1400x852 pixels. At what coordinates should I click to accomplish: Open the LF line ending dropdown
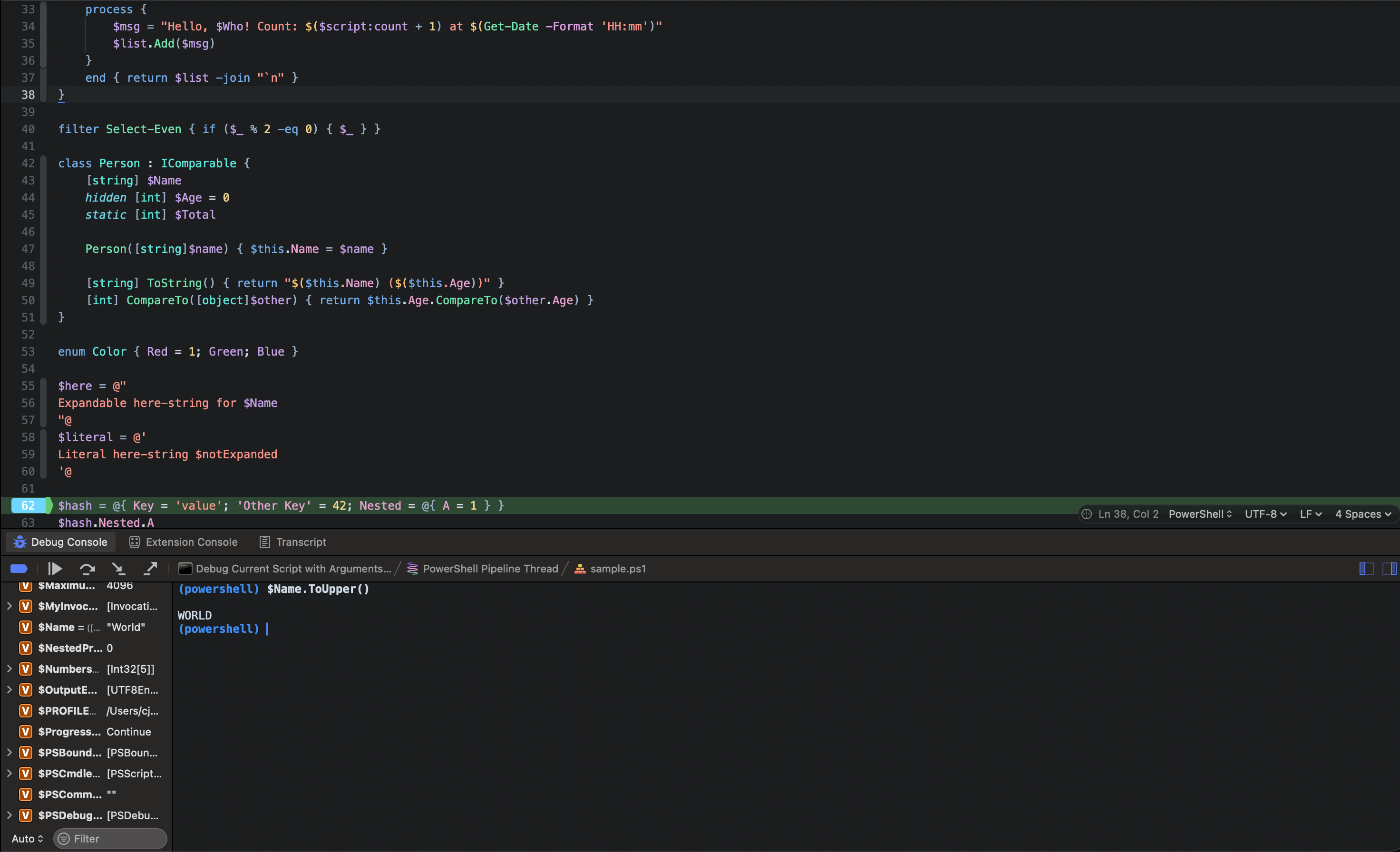click(x=1311, y=514)
